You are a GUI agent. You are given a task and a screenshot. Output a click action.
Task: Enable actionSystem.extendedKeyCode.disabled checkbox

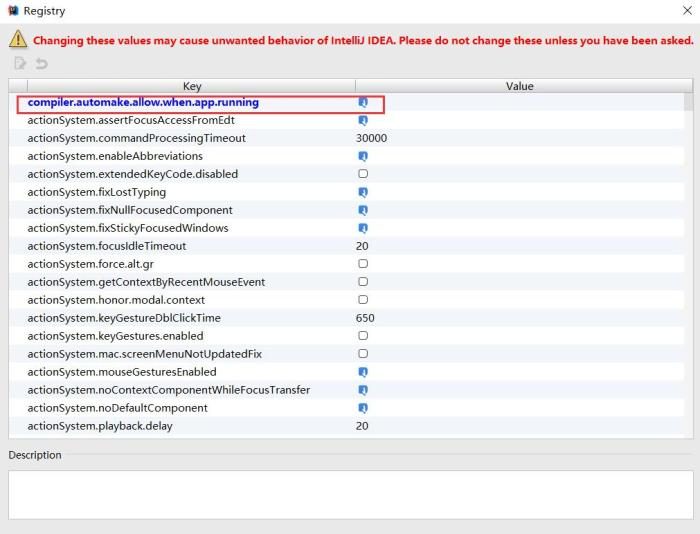(363, 174)
